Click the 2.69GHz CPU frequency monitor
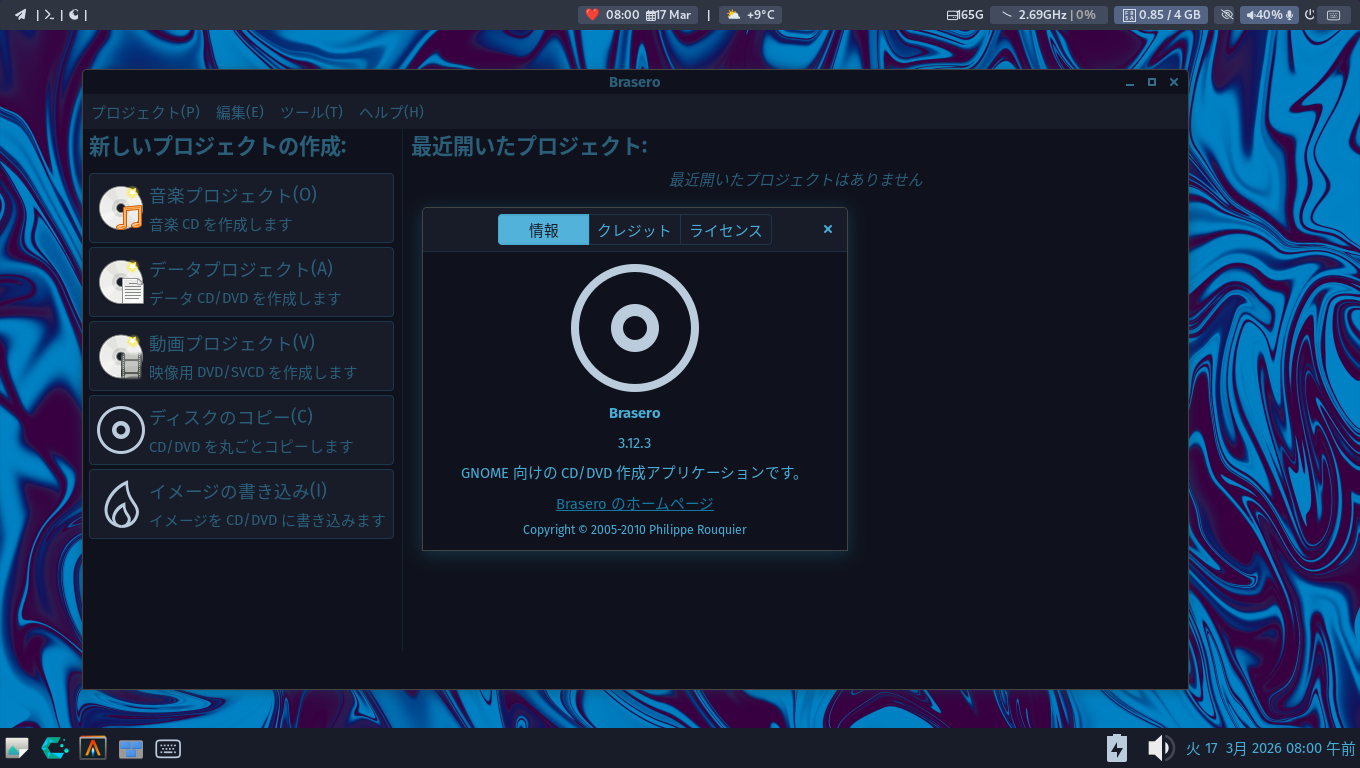The image size is (1360, 768). pyautogui.click(x=1049, y=15)
